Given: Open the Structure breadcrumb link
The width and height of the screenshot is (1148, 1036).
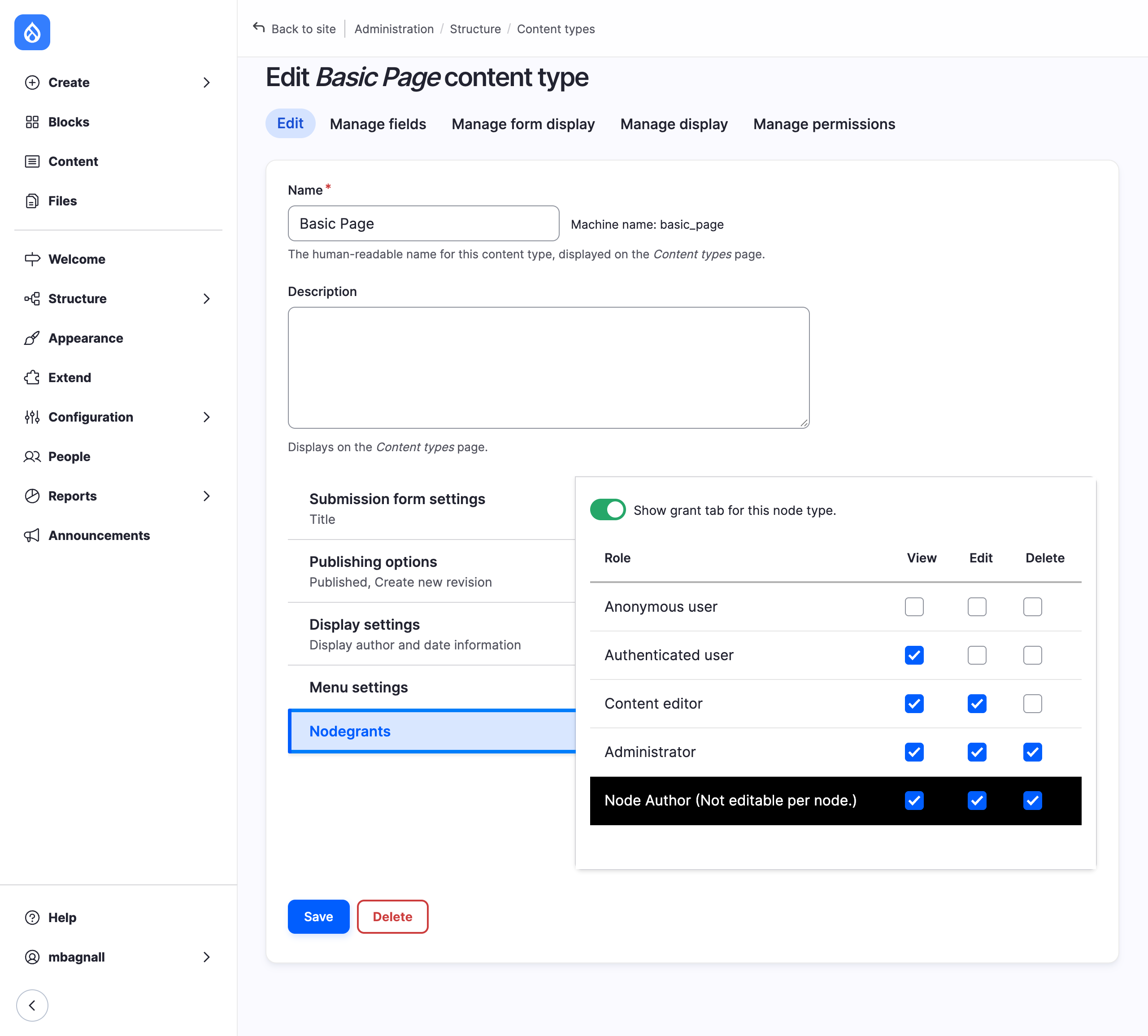Looking at the screenshot, I should click(x=475, y=28).
